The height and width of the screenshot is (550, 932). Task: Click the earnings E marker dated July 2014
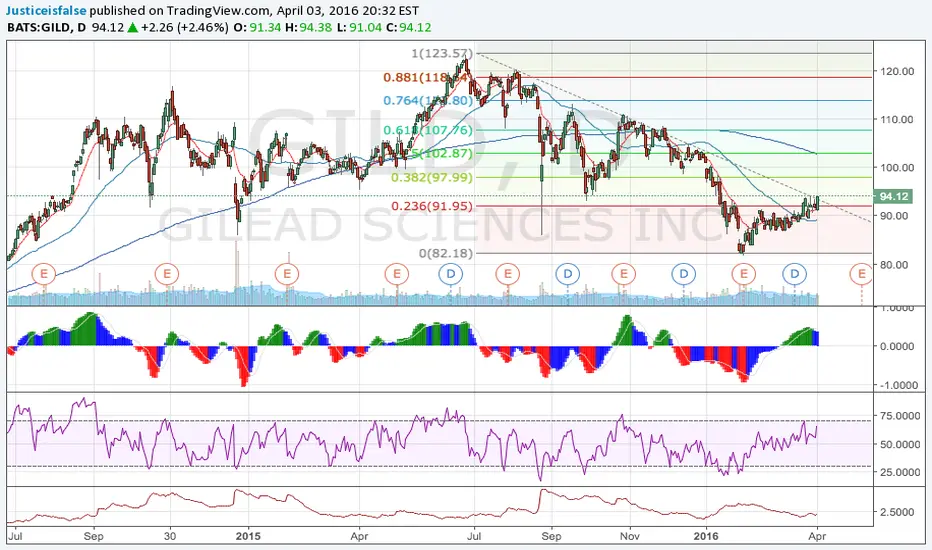coord(43,274)
